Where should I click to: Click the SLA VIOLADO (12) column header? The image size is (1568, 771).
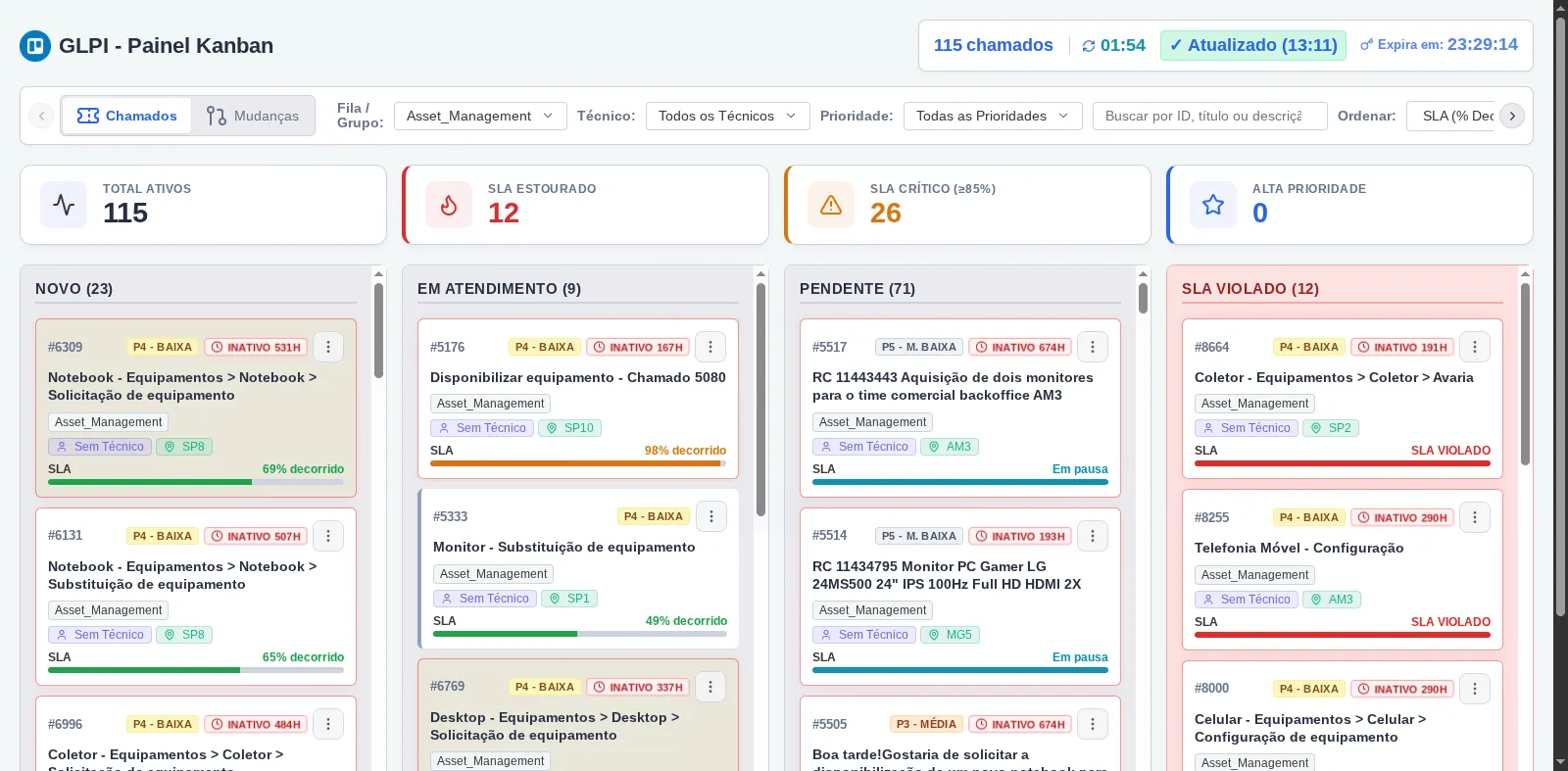point(1250,288)
